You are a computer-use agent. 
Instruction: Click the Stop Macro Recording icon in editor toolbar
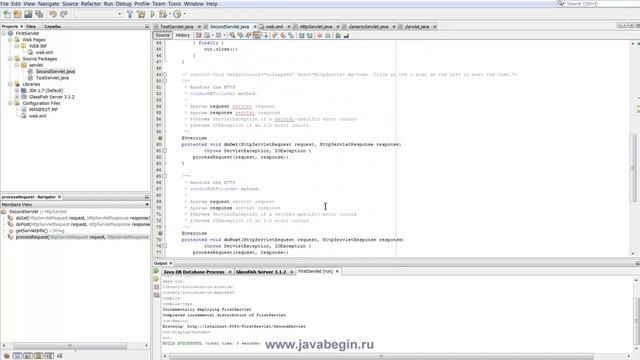tap(328, 36)
